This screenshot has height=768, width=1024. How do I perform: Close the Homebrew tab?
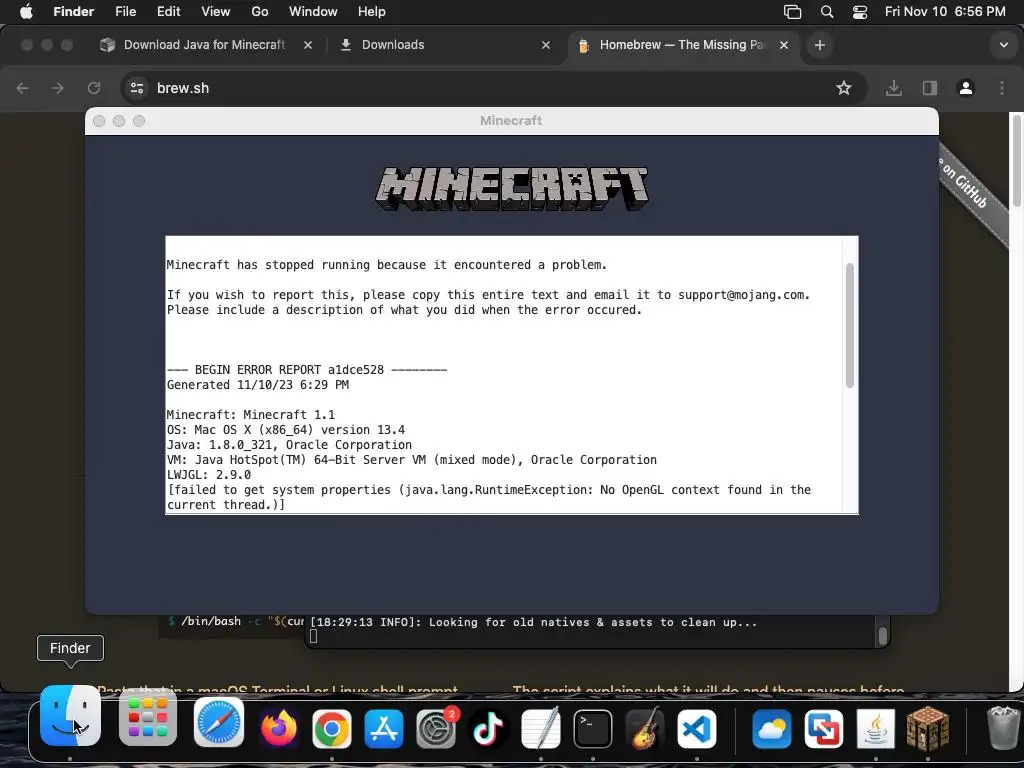tap(784, 45)
